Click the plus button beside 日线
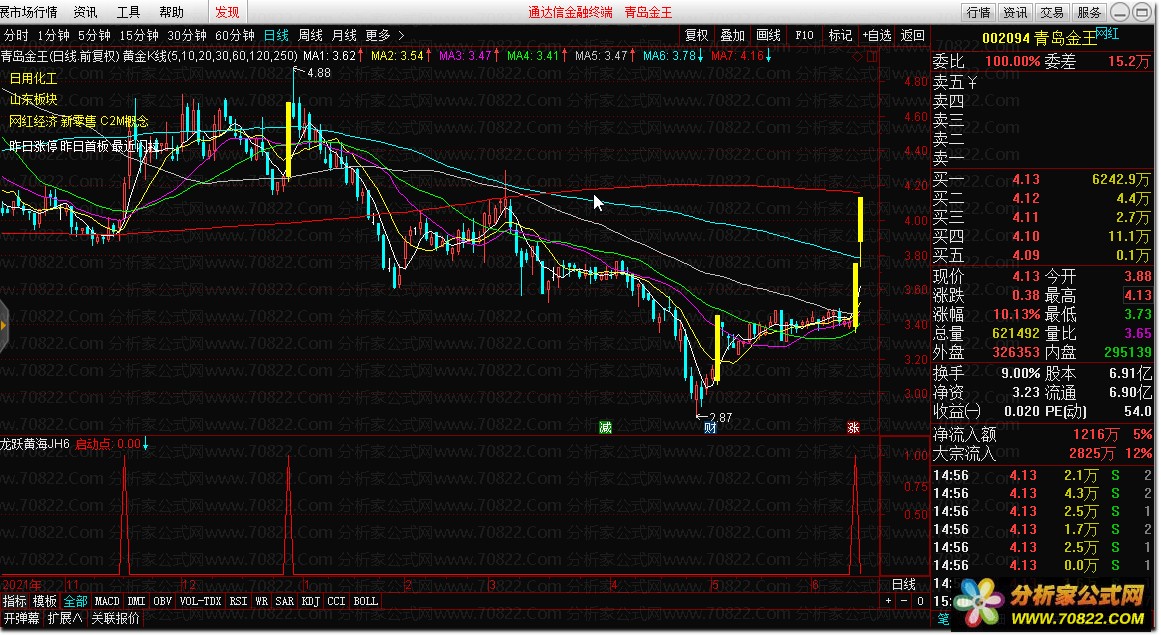The width and height of the screenshot is (1161, 635). (x=889, y=601)
